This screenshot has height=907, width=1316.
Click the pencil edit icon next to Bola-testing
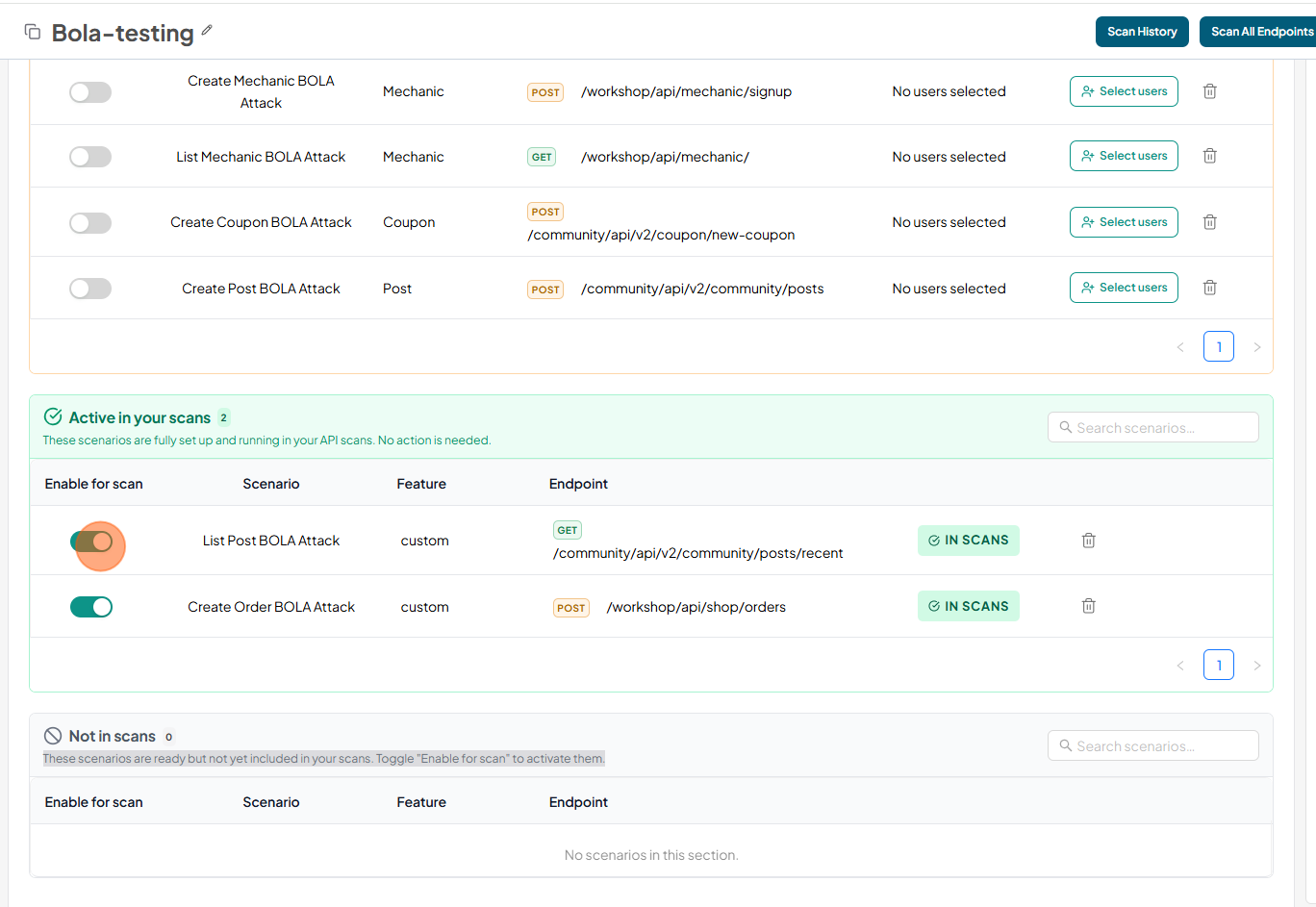click(x=207, y=31)
